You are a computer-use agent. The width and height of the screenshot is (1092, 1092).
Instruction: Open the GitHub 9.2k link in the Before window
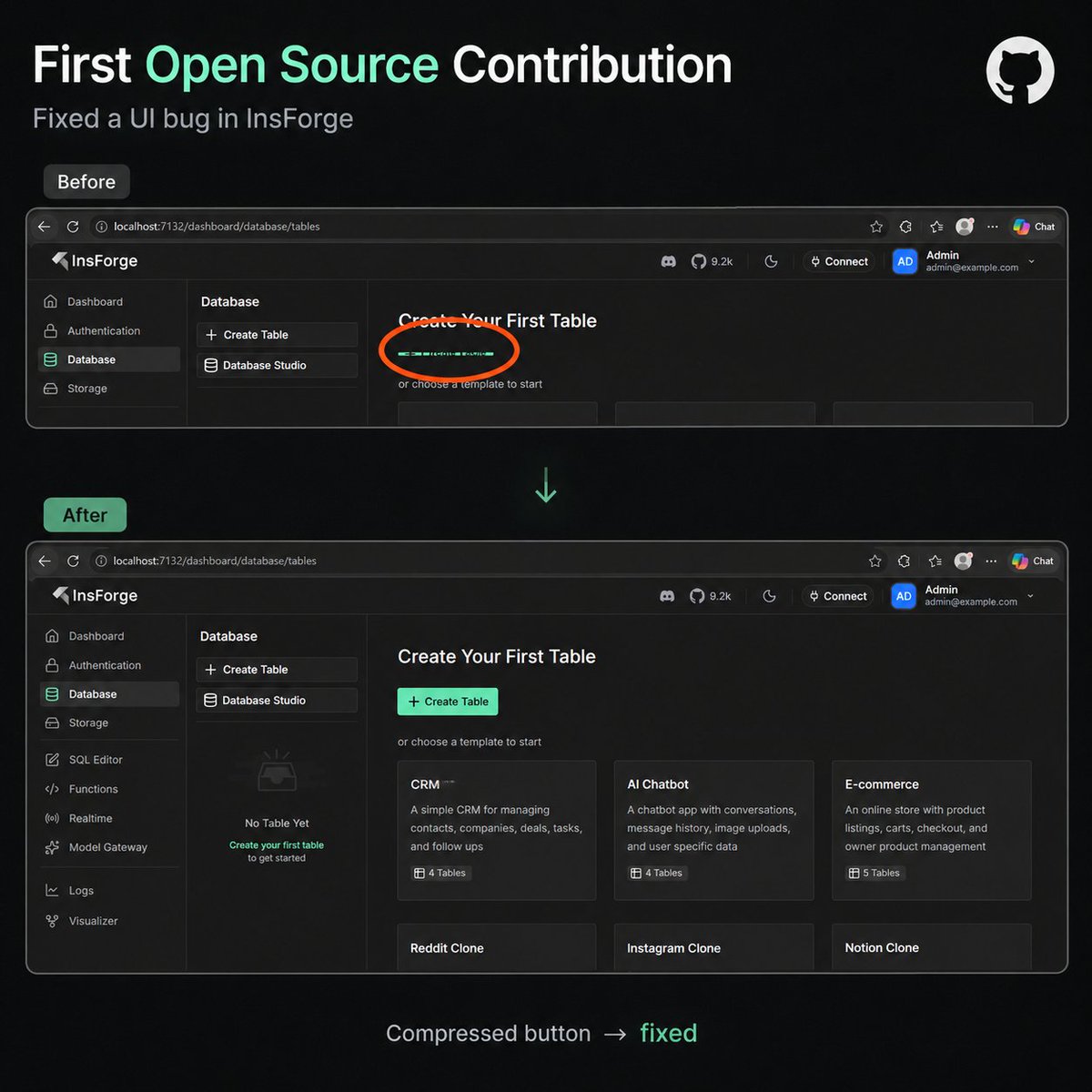[712, 261]
